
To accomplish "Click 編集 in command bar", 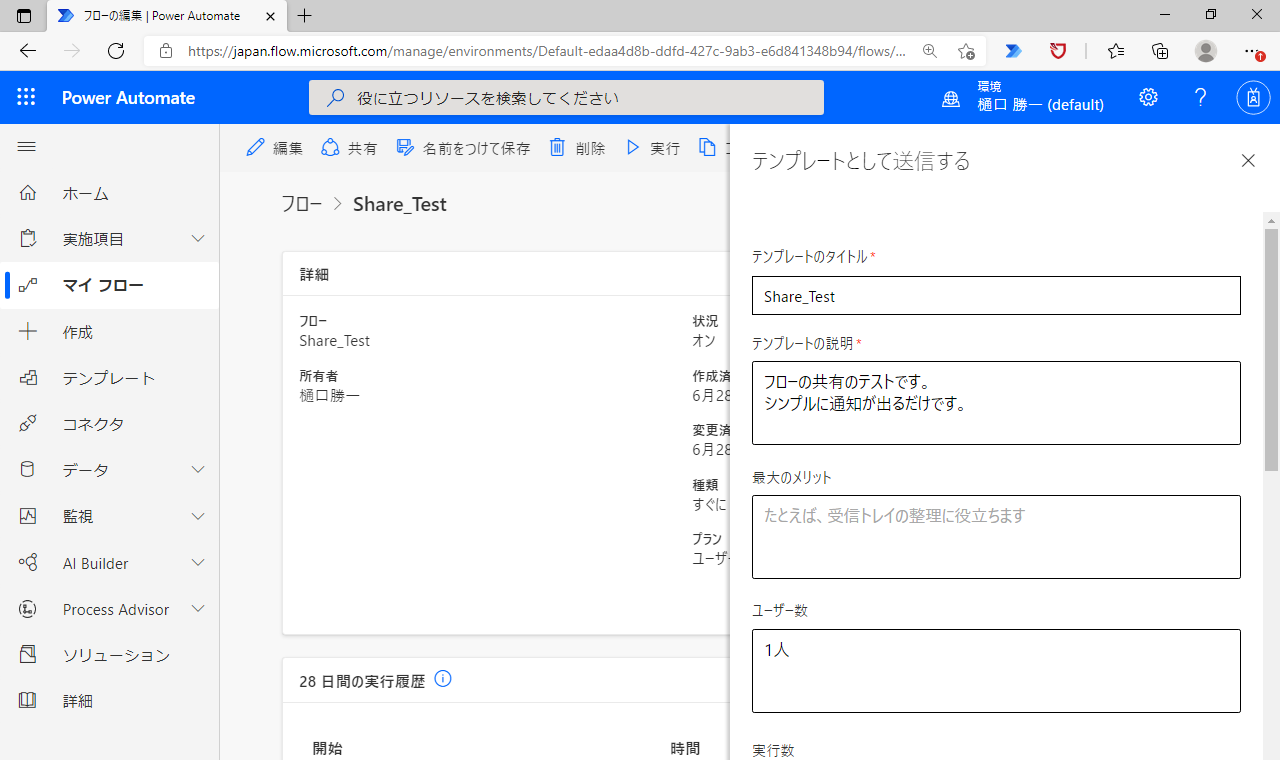I will click(x=274, y=148).
